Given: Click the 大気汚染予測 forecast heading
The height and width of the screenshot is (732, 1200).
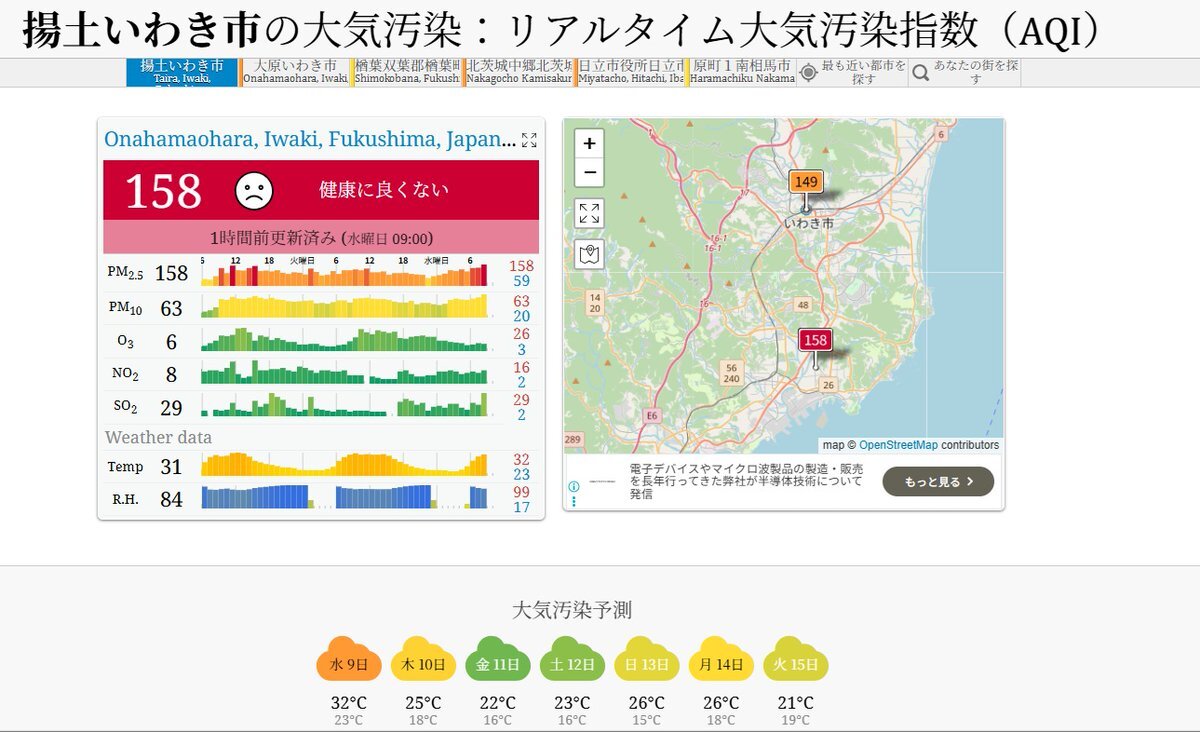Looking at the screenshot, I should [572, 610].
